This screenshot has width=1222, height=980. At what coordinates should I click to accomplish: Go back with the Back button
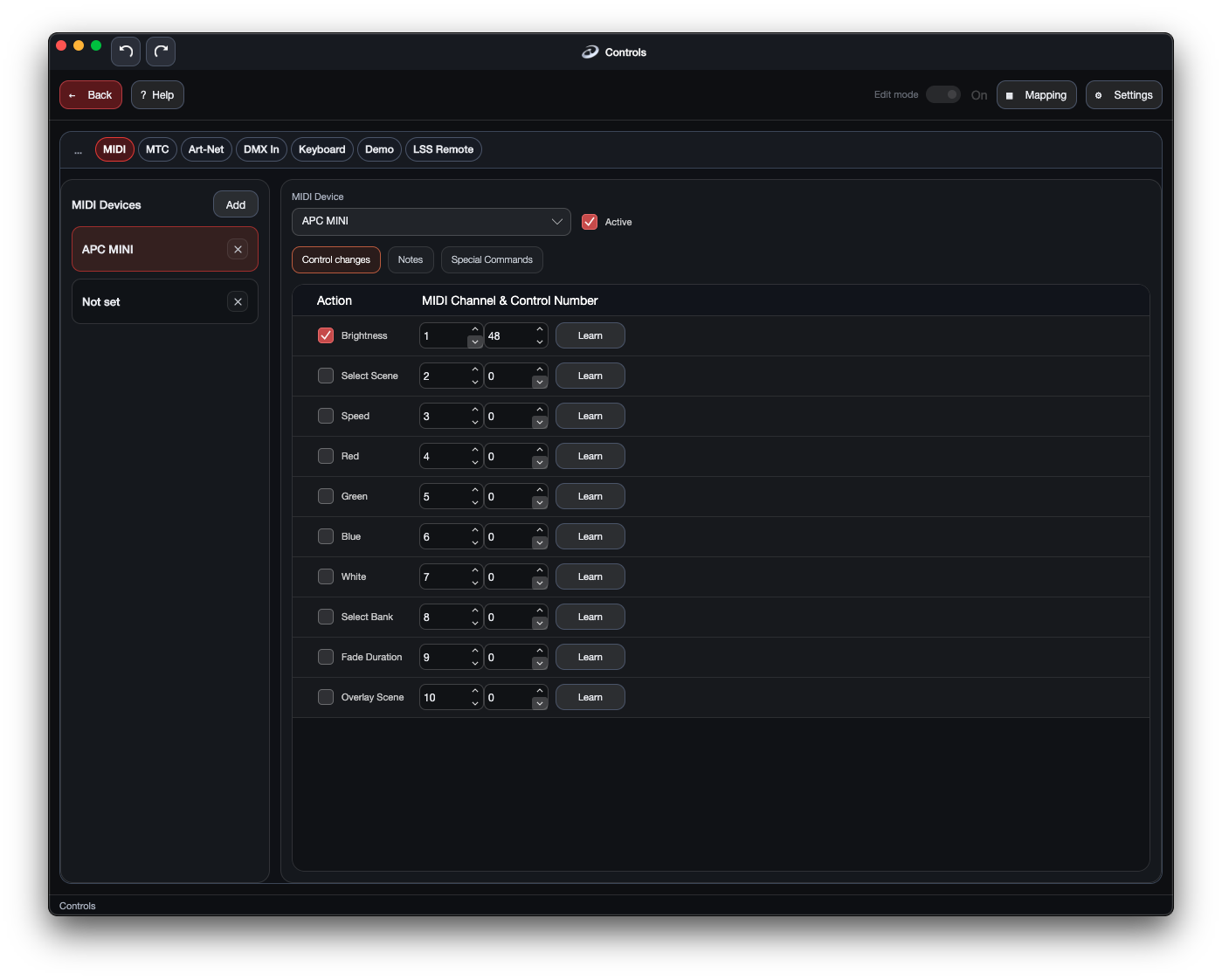[91, 95]
